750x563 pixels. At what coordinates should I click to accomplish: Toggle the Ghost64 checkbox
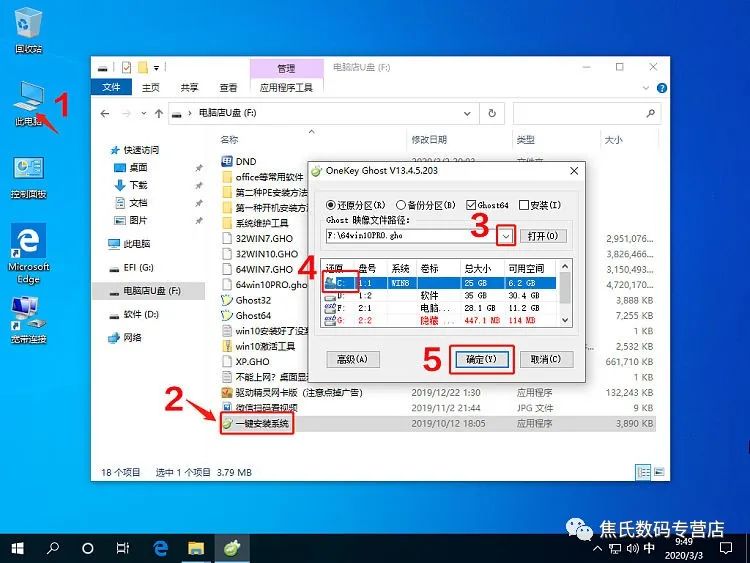487,205
